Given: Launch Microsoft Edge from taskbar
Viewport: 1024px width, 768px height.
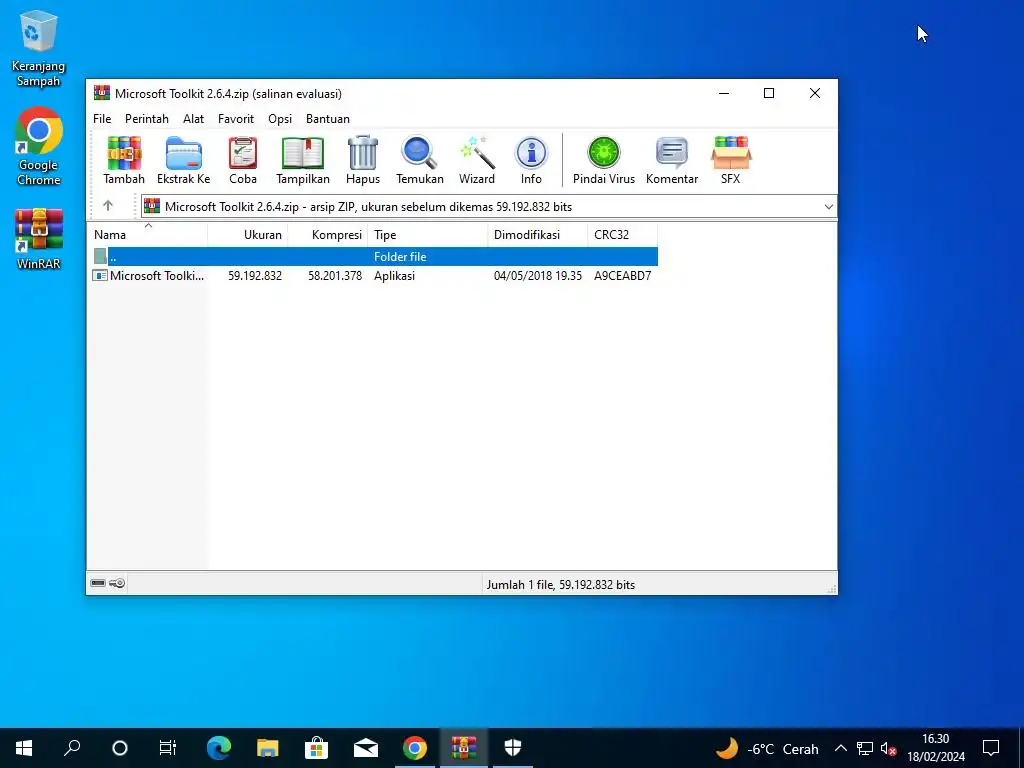Looking at the screenshot, I should (x=219, y=748).
